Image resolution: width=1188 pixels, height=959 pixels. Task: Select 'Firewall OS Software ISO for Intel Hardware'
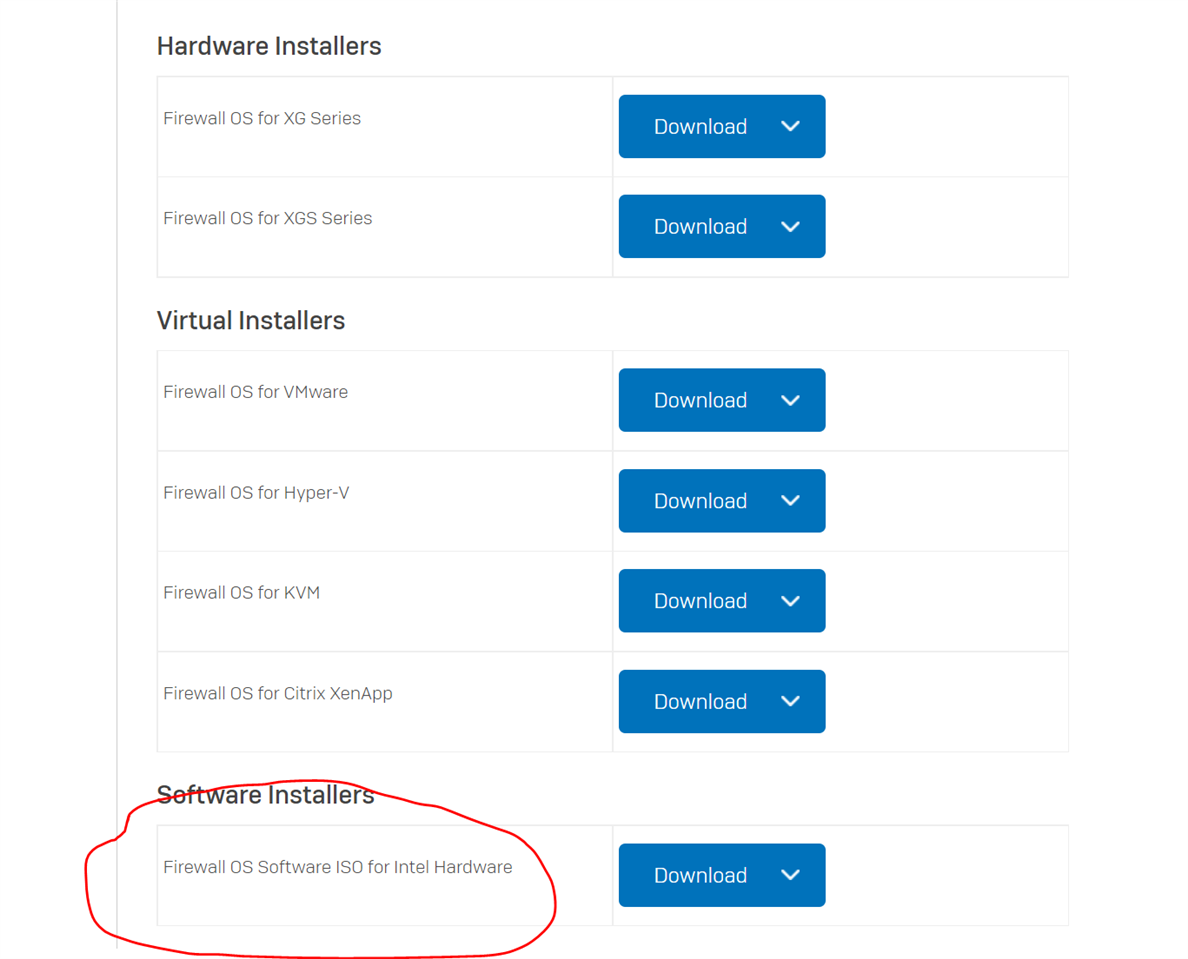click(338, 867)
